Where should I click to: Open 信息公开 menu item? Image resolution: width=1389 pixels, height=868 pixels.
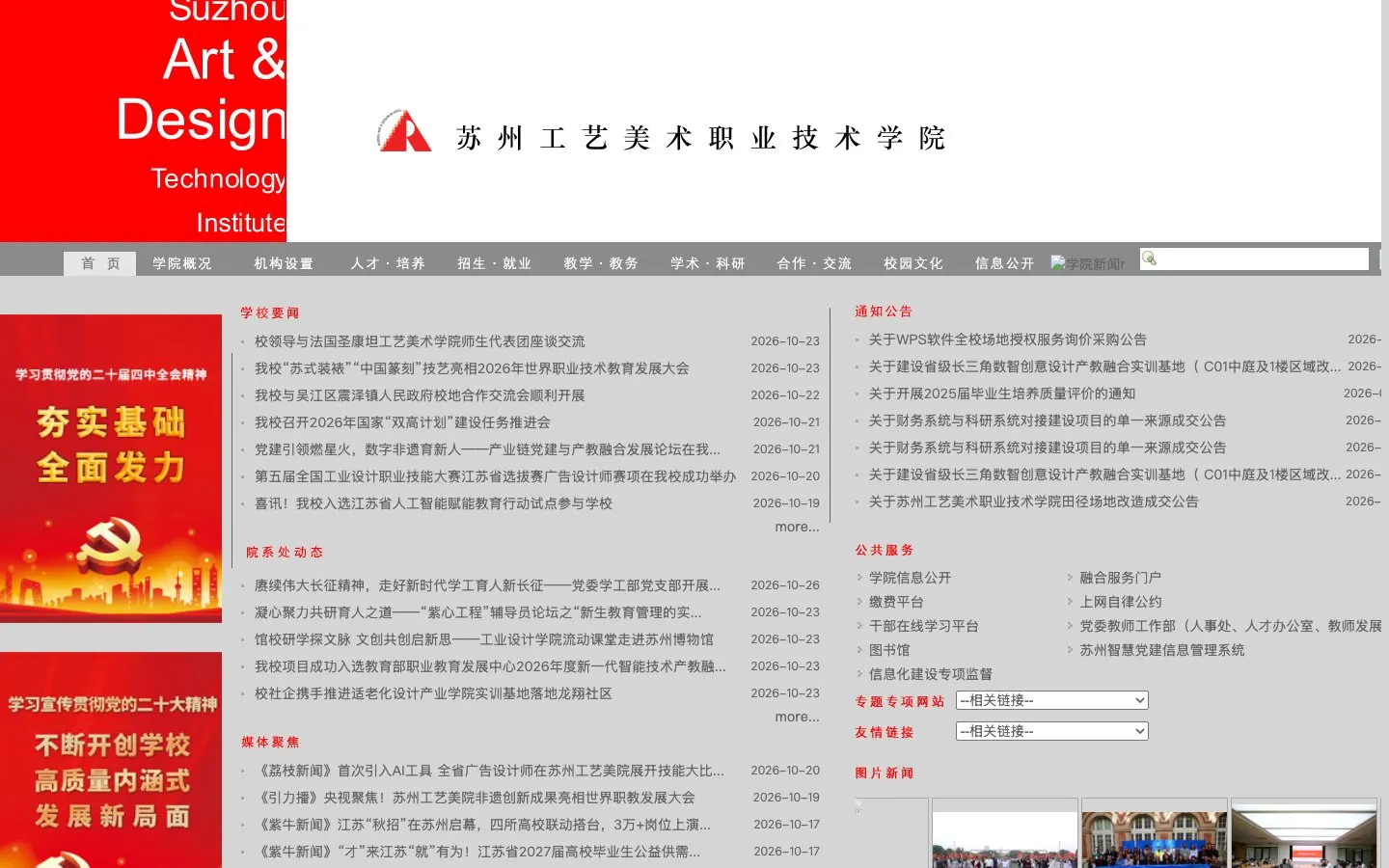click(x=1004, y=263)
